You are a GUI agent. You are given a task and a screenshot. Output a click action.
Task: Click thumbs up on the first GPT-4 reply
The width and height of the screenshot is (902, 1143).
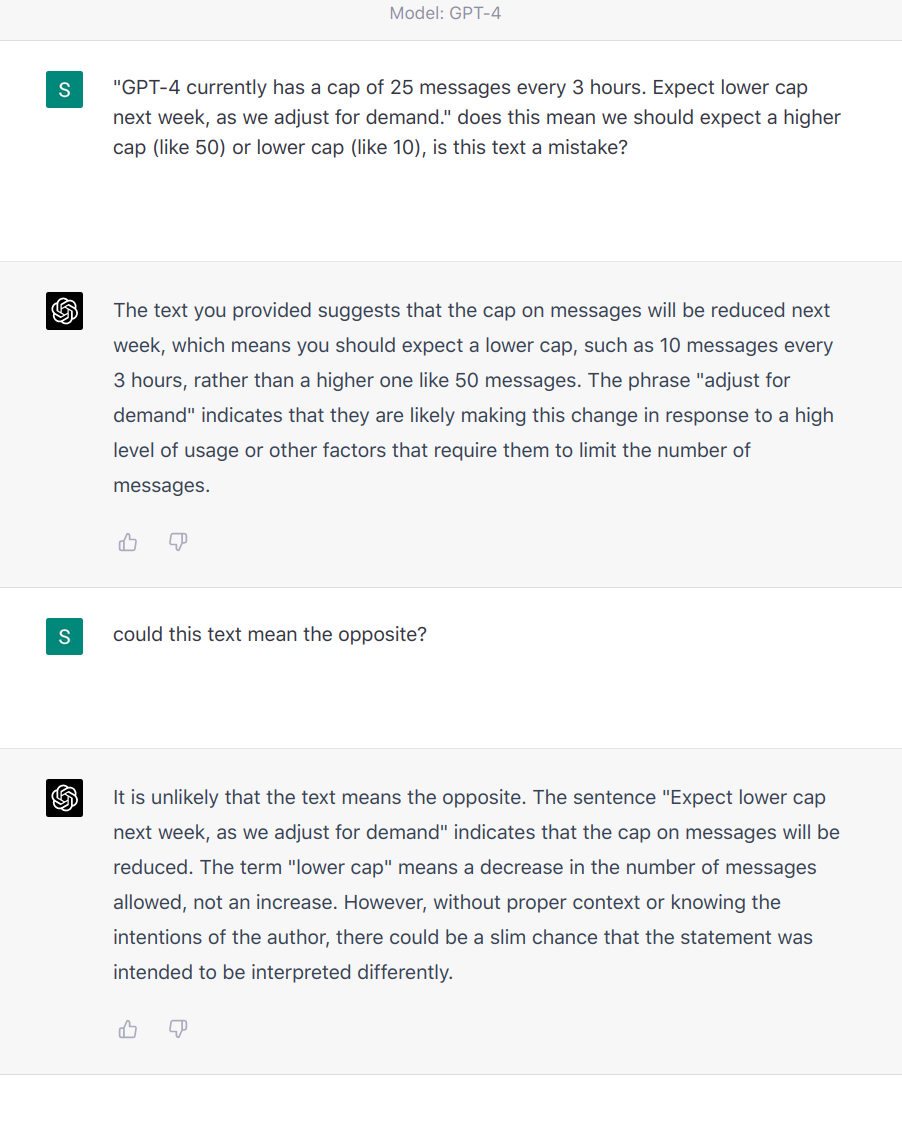coord(128,542)
